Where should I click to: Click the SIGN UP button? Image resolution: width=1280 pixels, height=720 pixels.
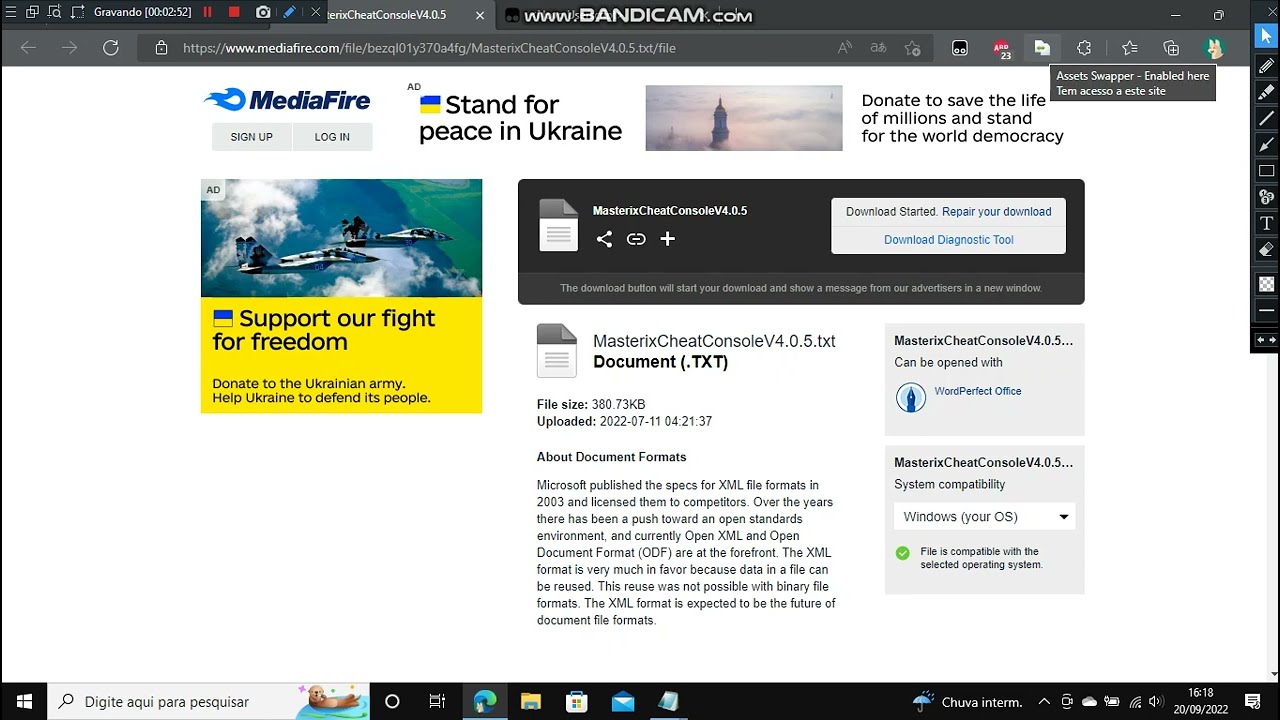tap(252, 137)
